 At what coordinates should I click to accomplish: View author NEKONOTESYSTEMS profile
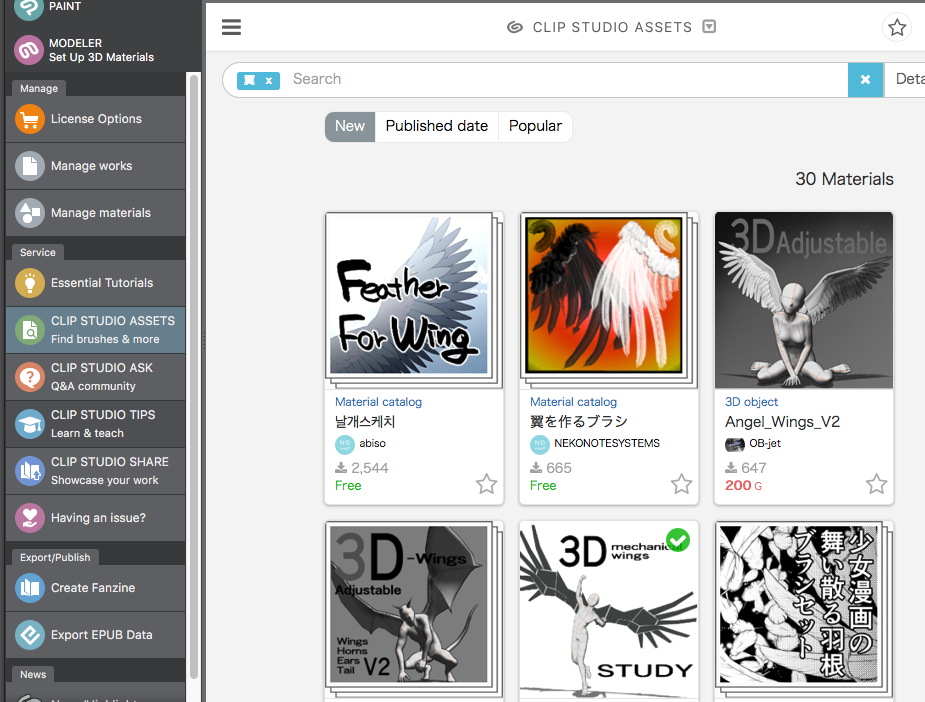[x=606, y=443]
